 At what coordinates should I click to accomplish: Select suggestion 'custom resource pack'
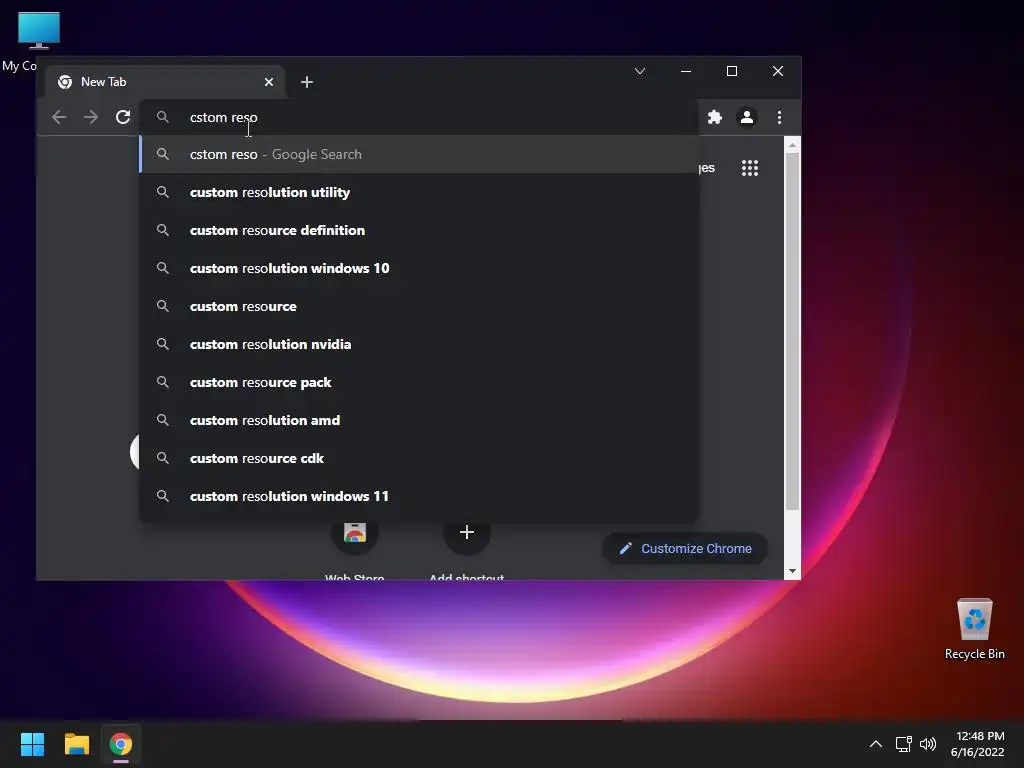coord(419,382)
